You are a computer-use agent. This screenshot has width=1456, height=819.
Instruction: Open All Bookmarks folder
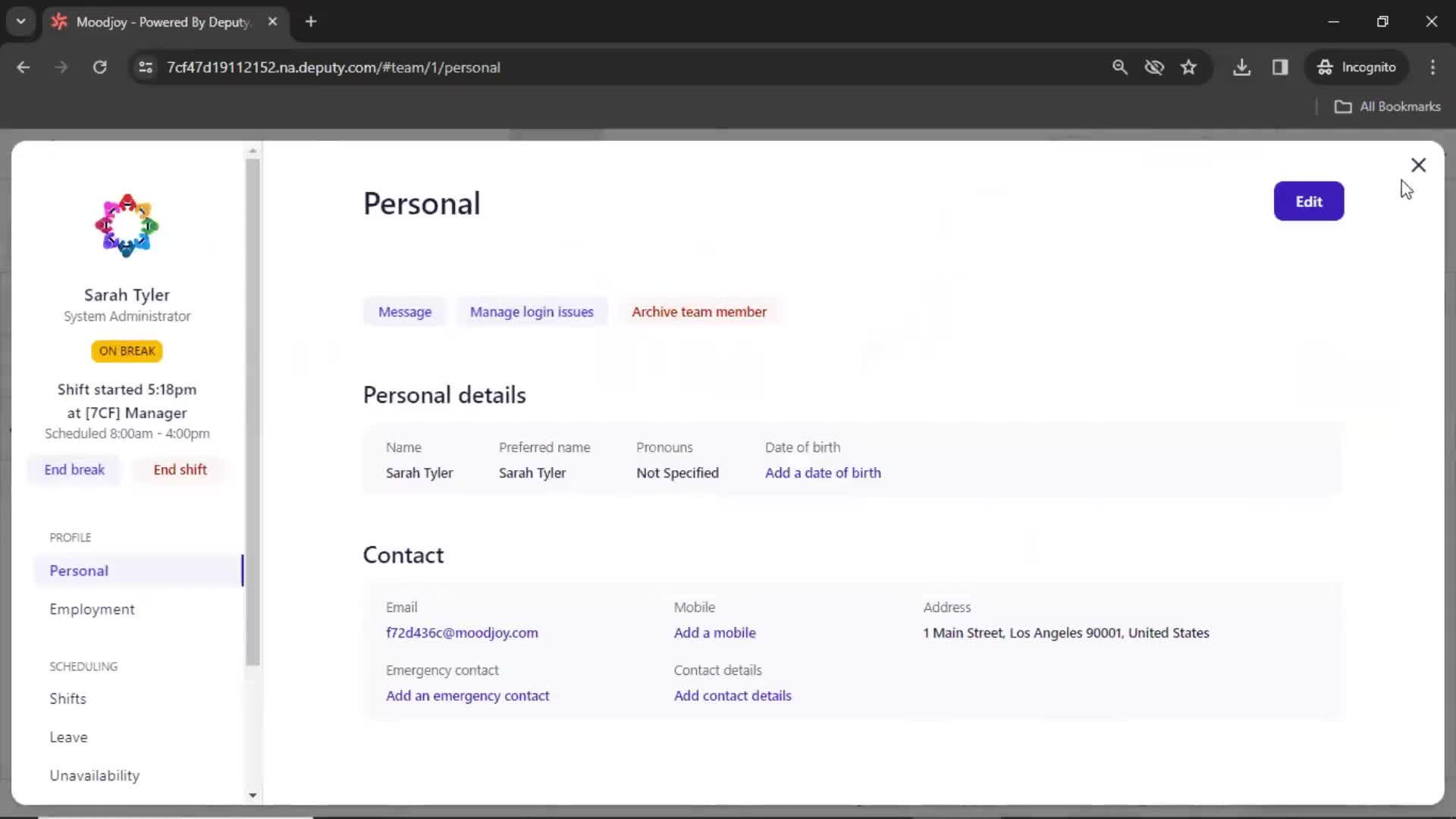1387,106
